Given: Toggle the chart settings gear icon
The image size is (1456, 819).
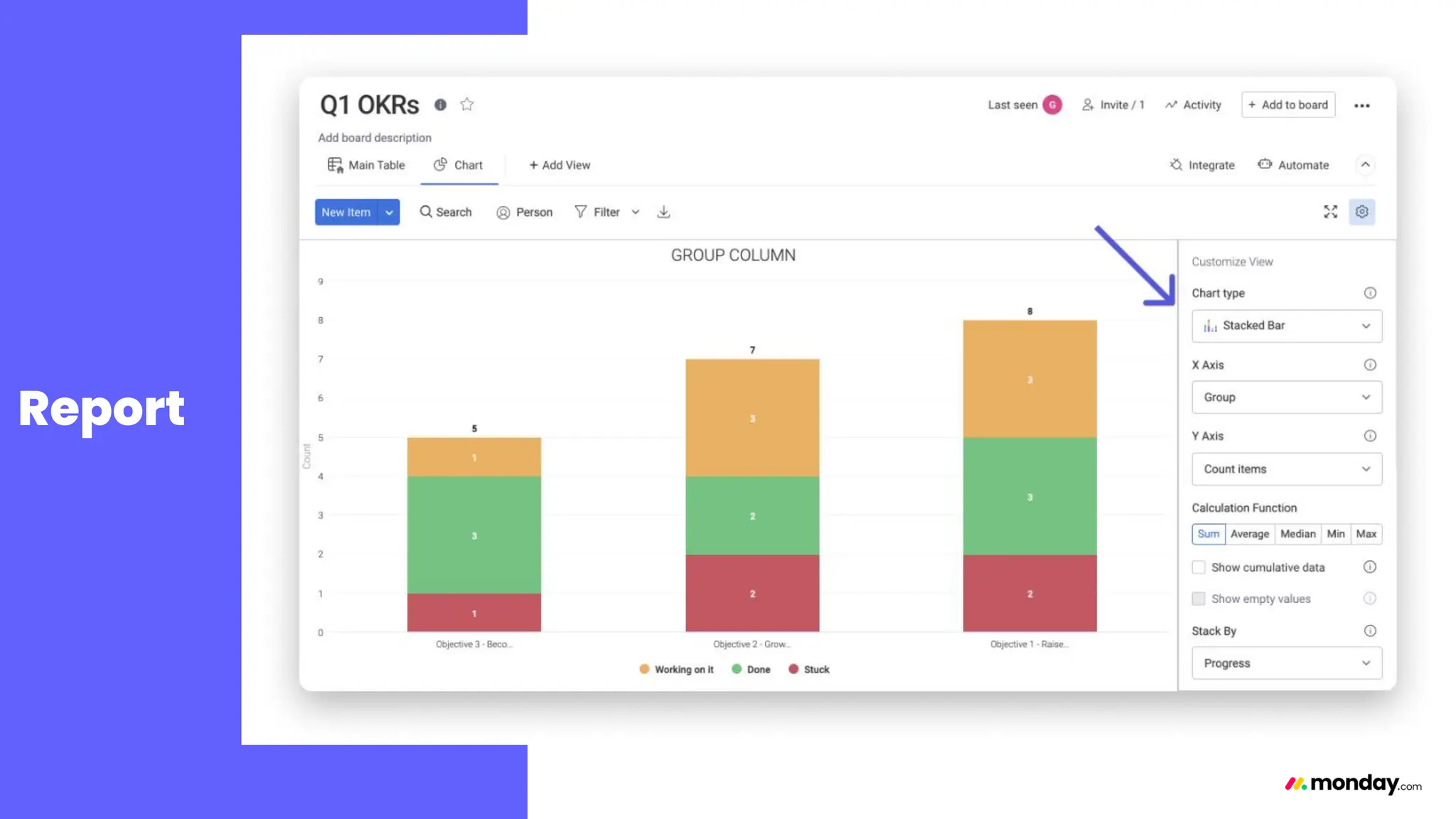Looking at the screenshot, I should 1361,212.
